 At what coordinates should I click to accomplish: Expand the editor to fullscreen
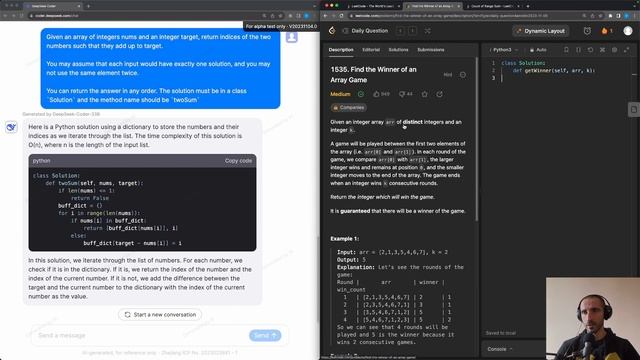tap(627, 50)
